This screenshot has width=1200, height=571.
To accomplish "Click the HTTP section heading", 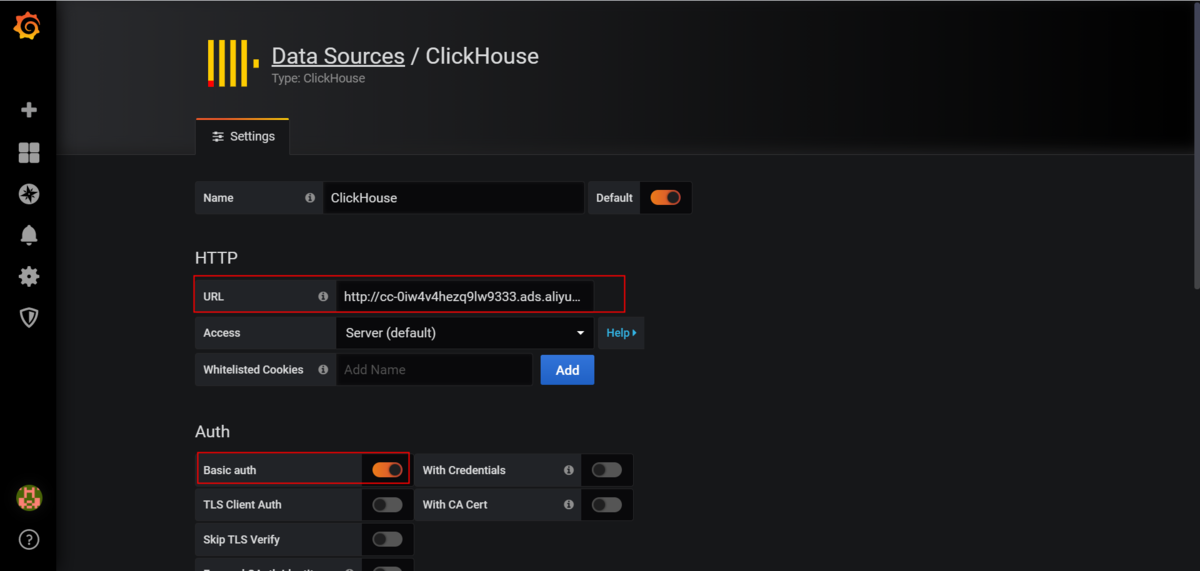I will click(x=217, y=258).
